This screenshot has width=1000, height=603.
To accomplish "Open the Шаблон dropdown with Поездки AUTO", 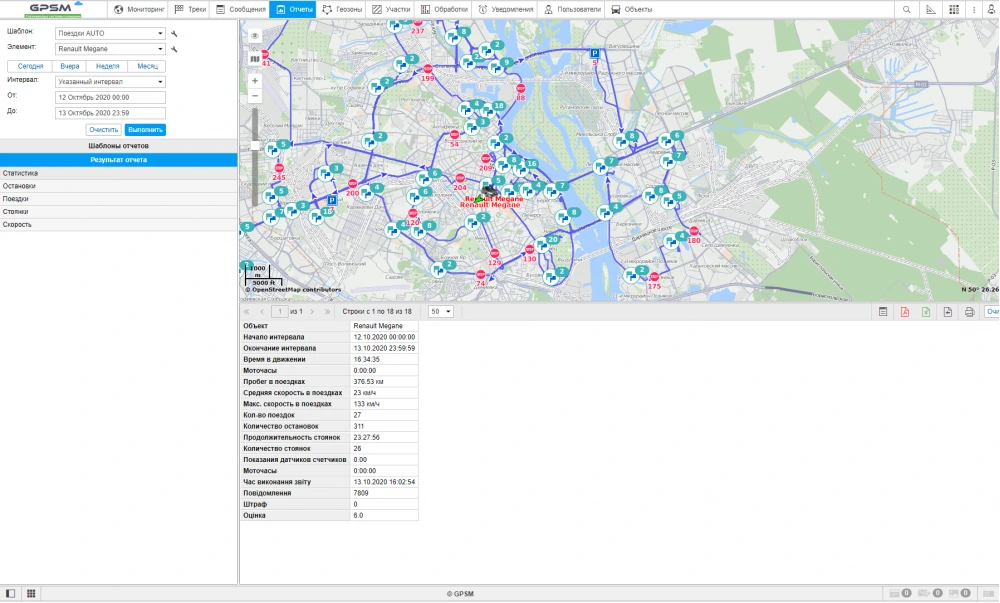I will tap(110, 33).
